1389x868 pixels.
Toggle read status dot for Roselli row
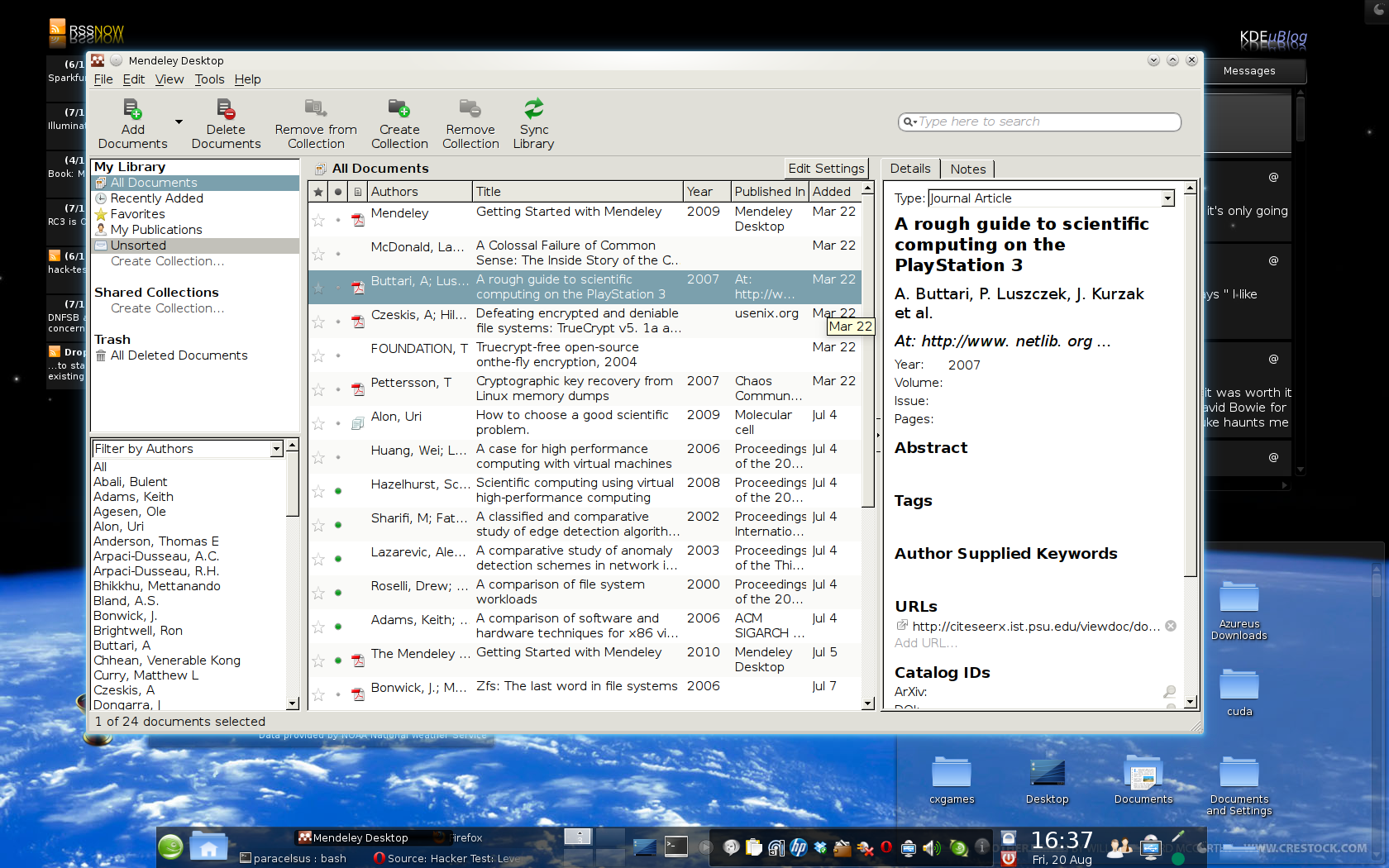click(x=338, y=593)
